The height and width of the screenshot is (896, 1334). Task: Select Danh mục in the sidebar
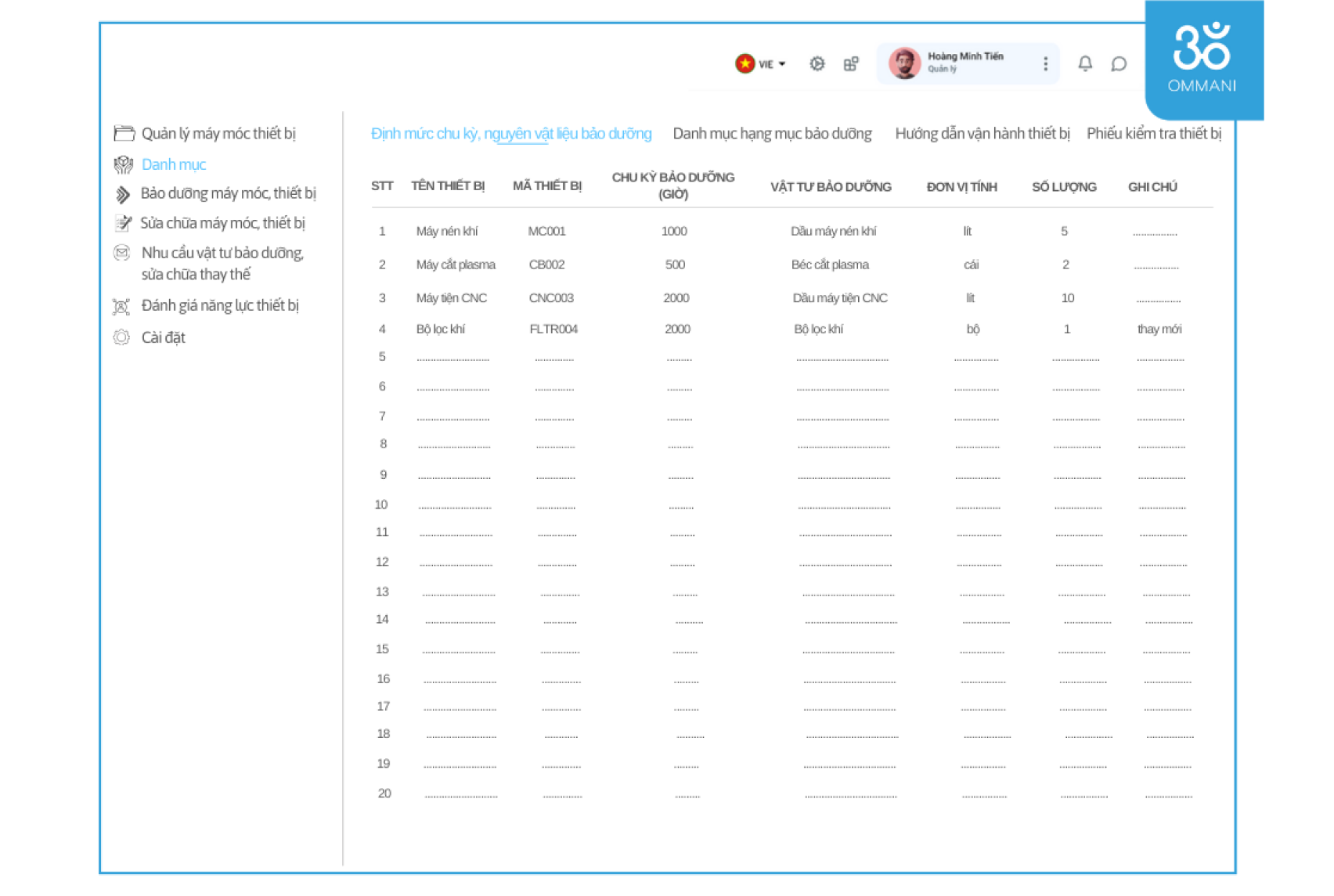tap(174, 164)
